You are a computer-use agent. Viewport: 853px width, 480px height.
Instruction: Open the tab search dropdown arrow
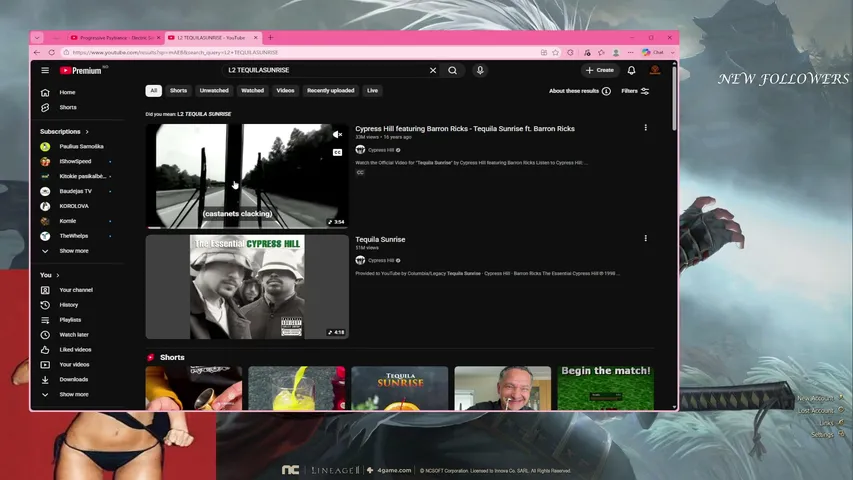pyautogui.click(x=37, y=38)
